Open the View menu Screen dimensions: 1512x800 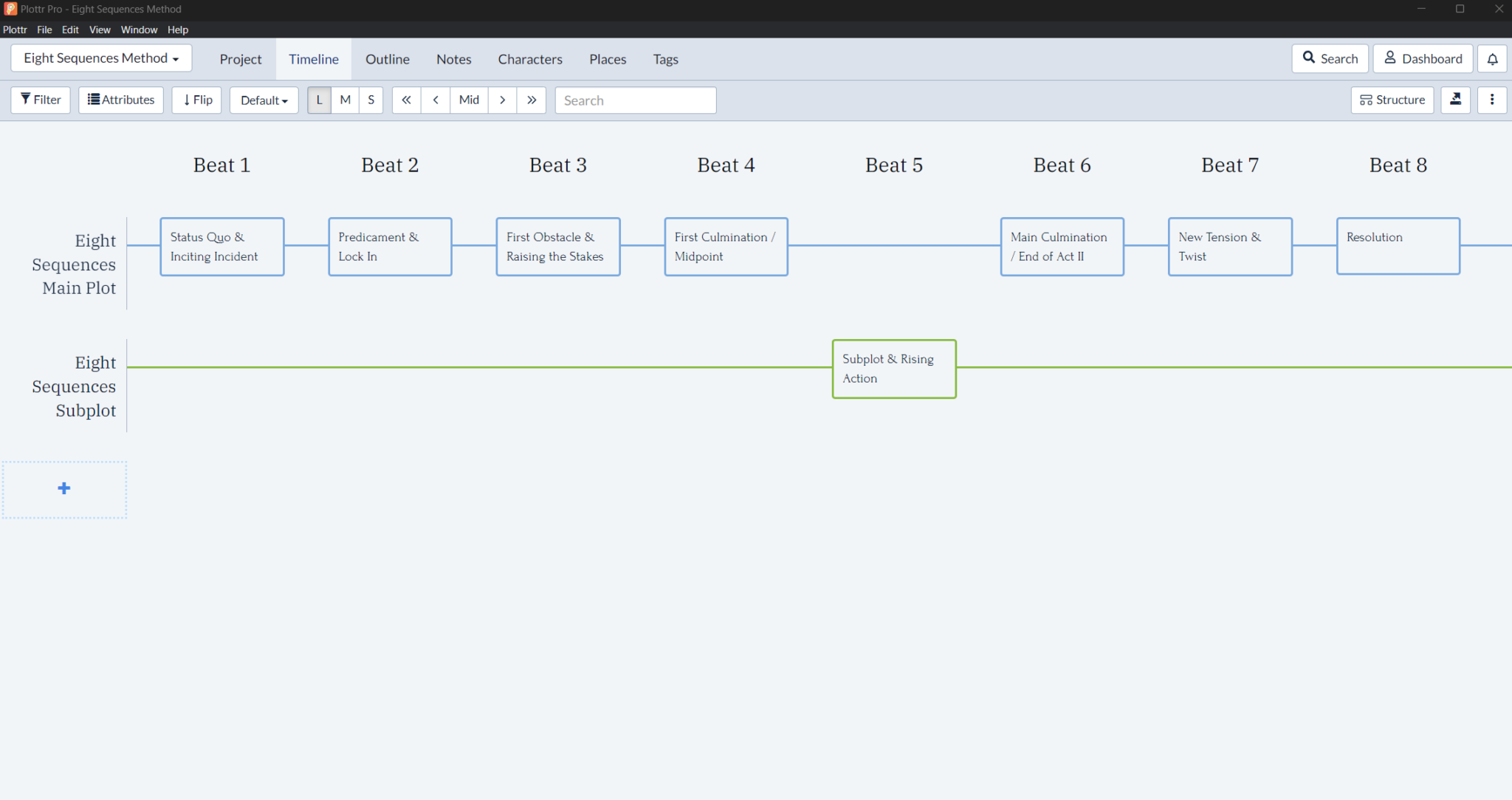tap(100, 30)
